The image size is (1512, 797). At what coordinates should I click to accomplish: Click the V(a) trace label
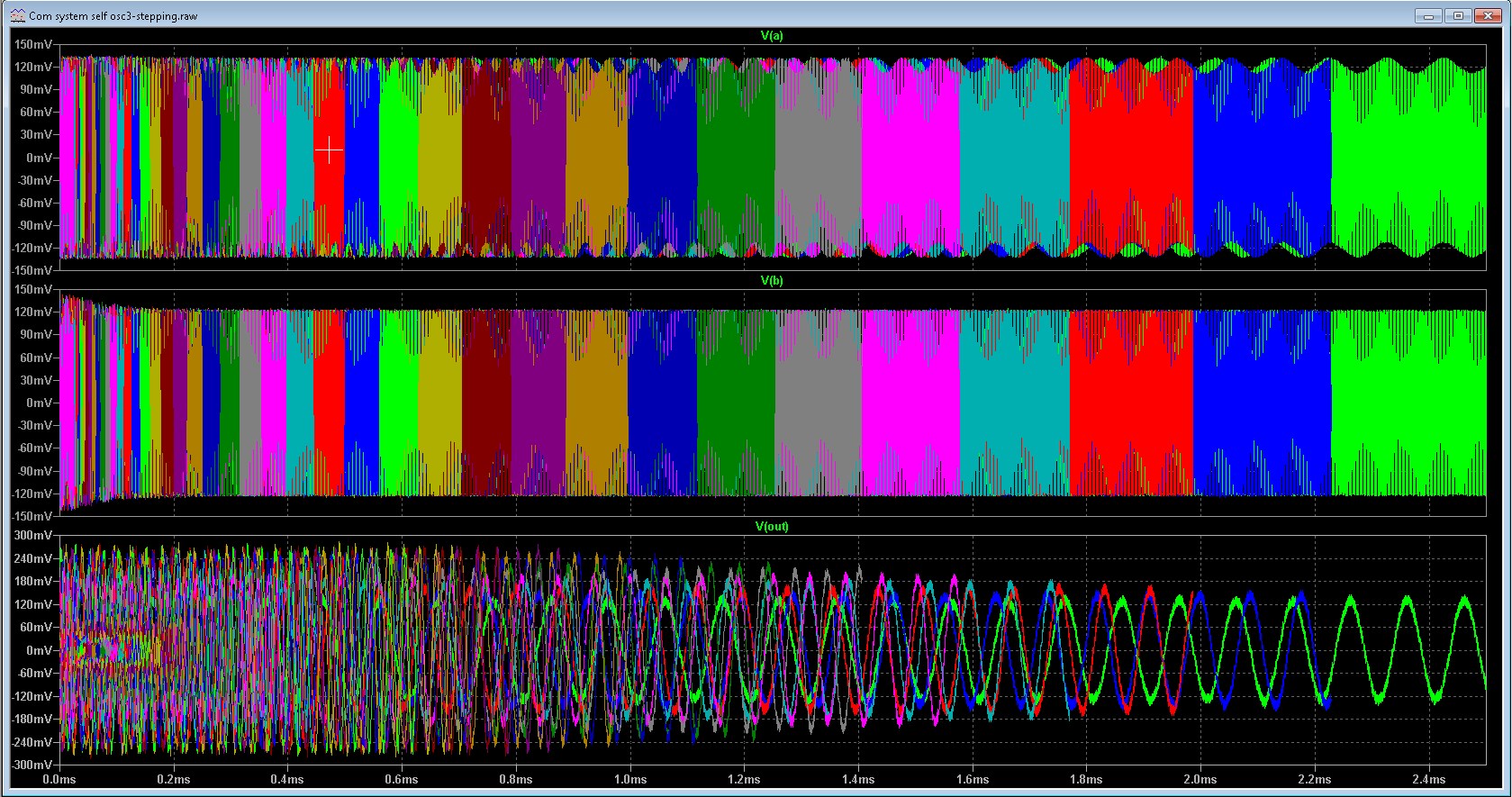[772, 36]
